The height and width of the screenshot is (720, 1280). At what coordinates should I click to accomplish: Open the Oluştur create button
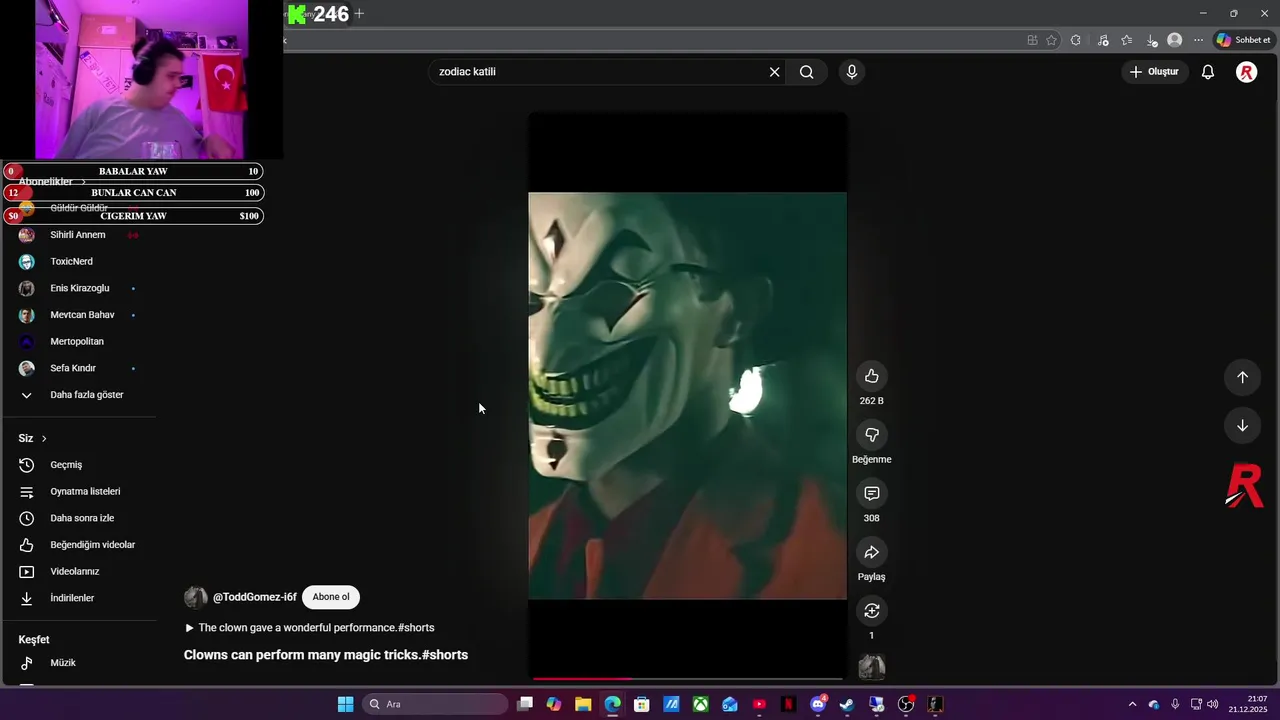click(x=1154, y=72)
